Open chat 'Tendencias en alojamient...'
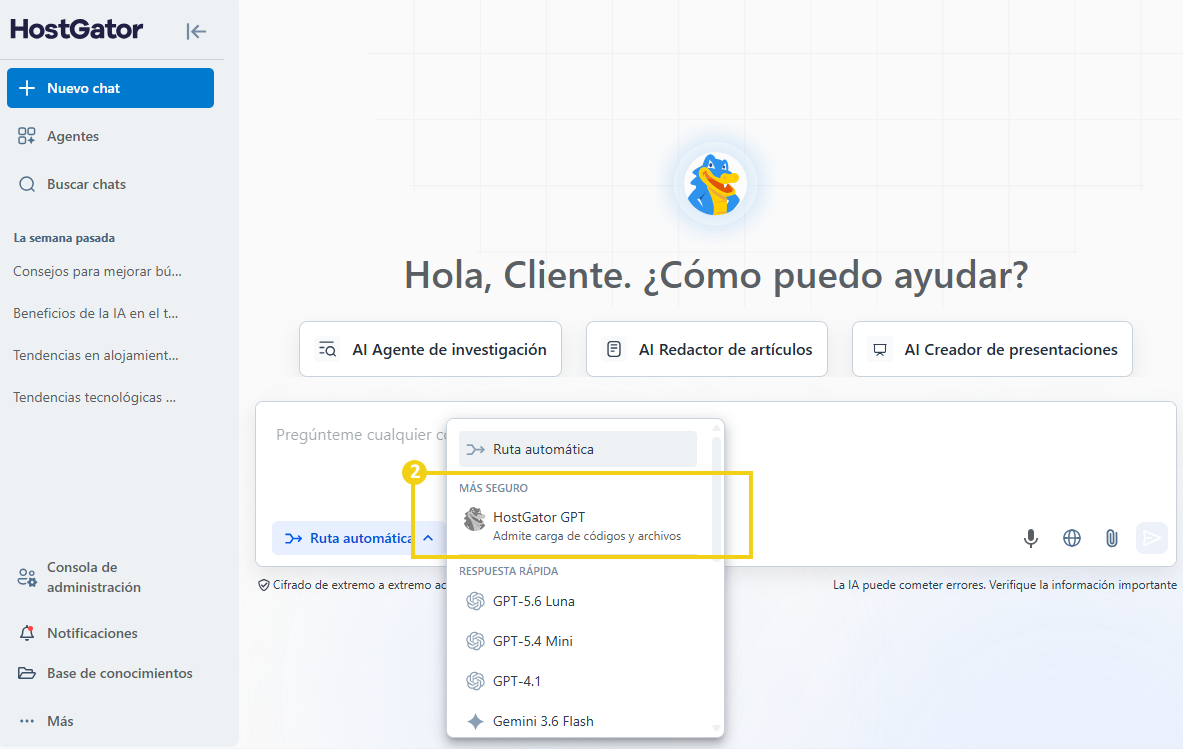This screenshot has width=1183, height=749. (96, 355)
